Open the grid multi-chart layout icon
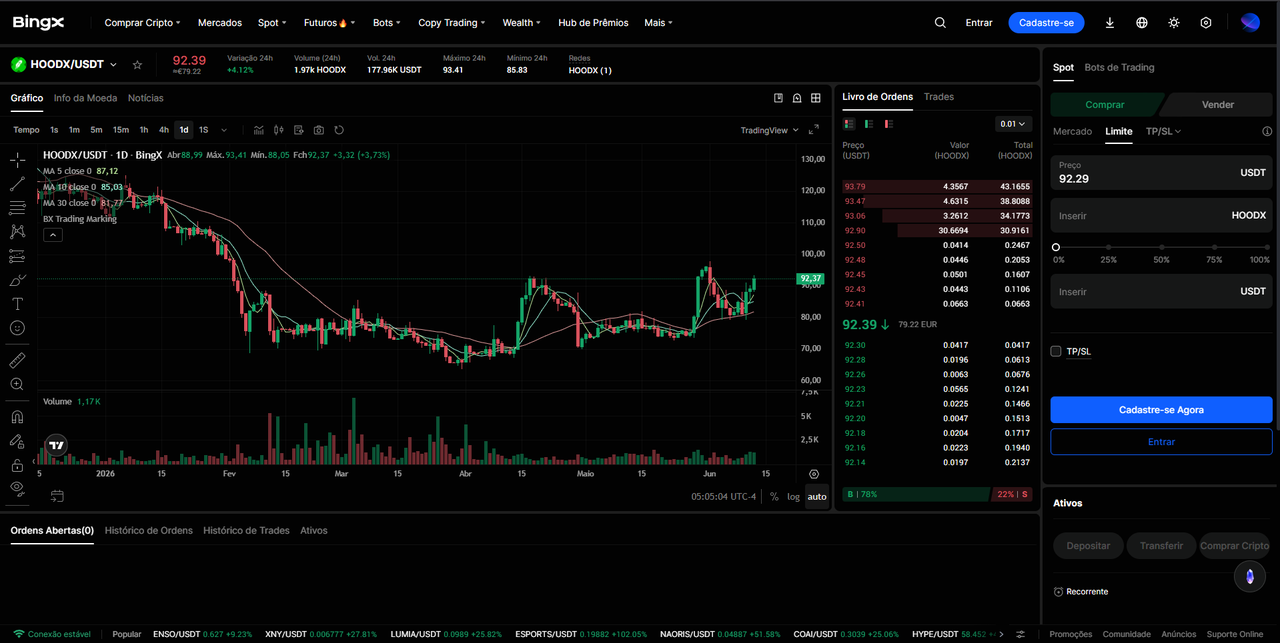 click(x=816, y=98)
